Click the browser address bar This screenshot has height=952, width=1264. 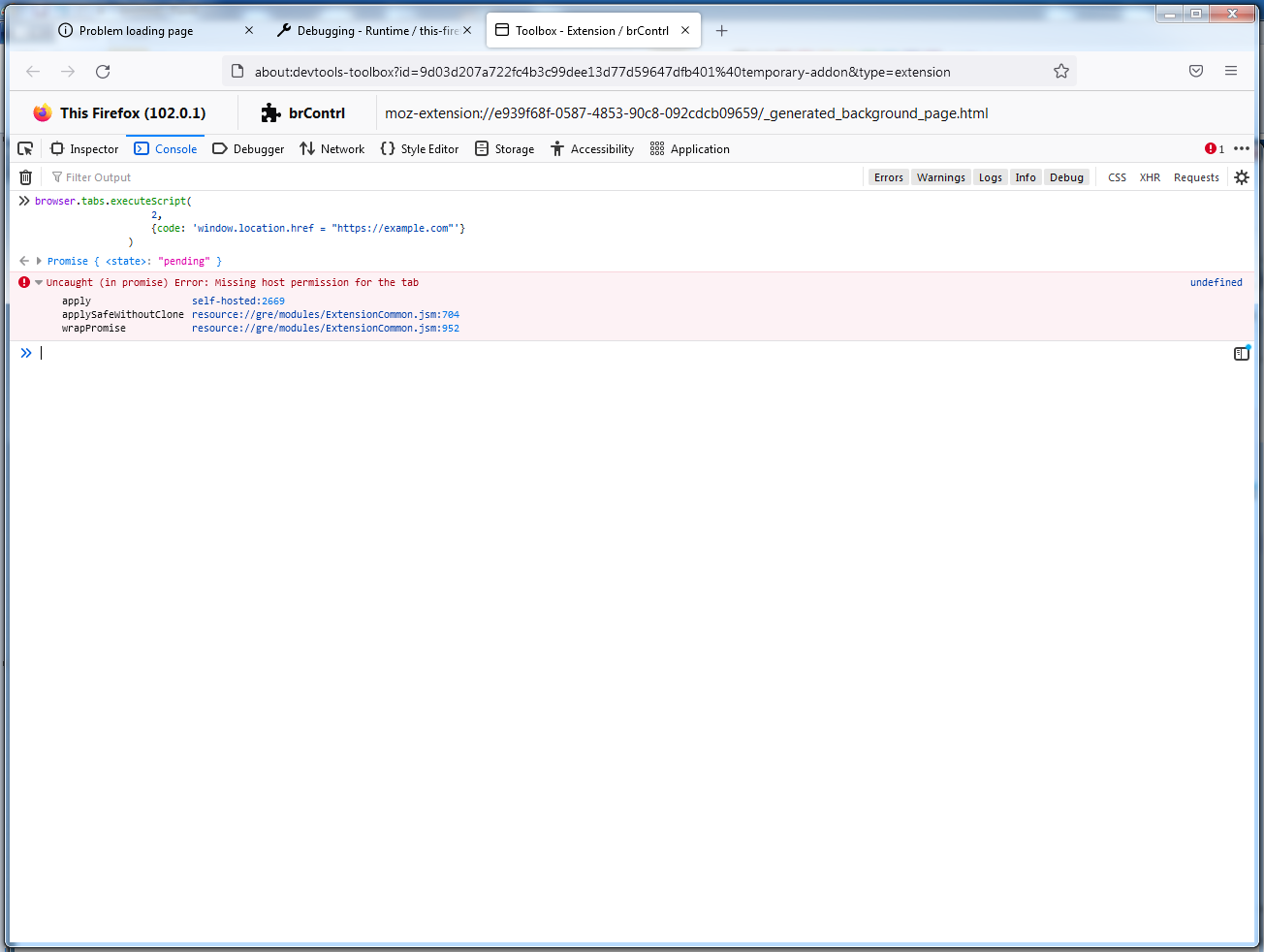(649, 71)
